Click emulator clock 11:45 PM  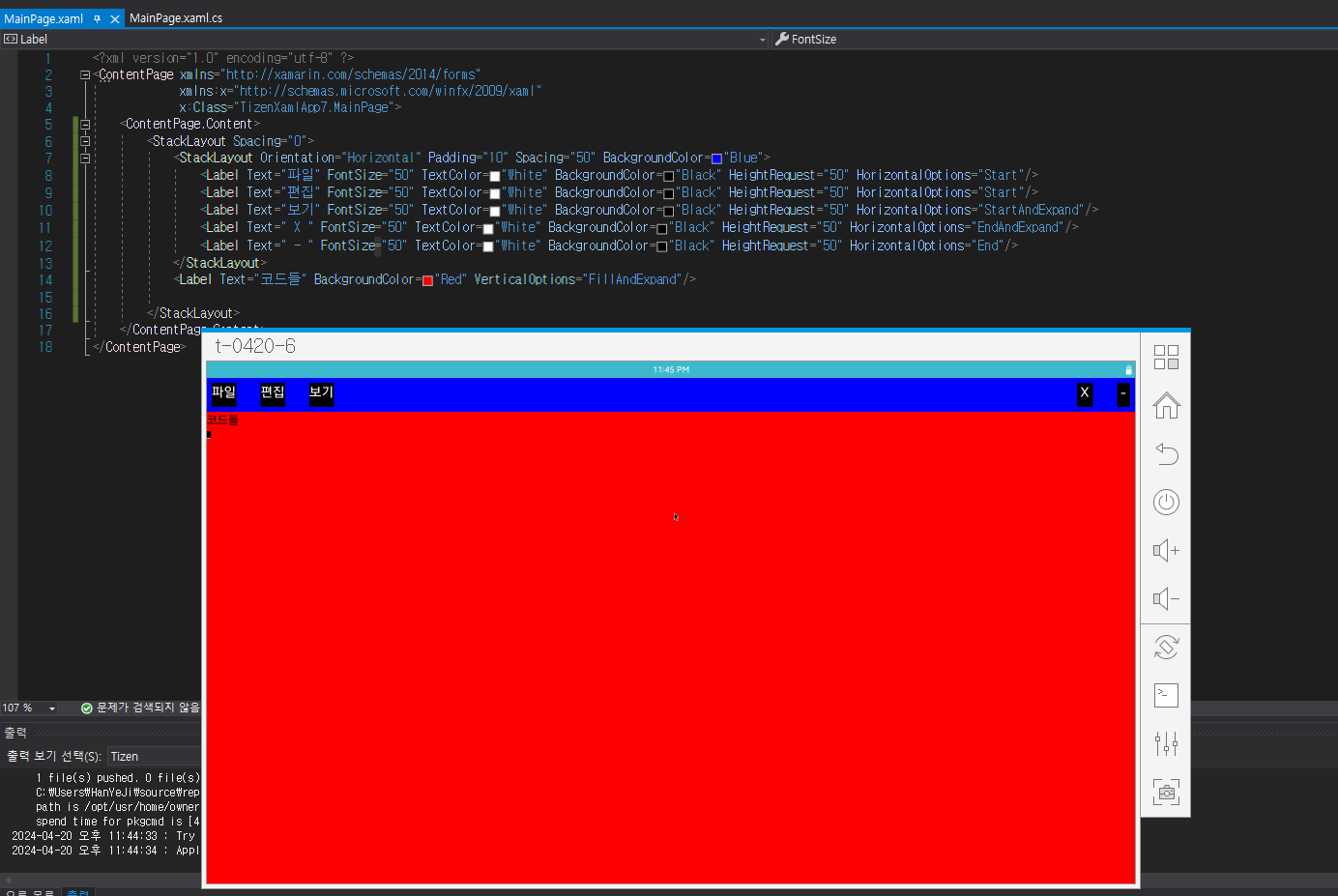click(x=671, y=370)
